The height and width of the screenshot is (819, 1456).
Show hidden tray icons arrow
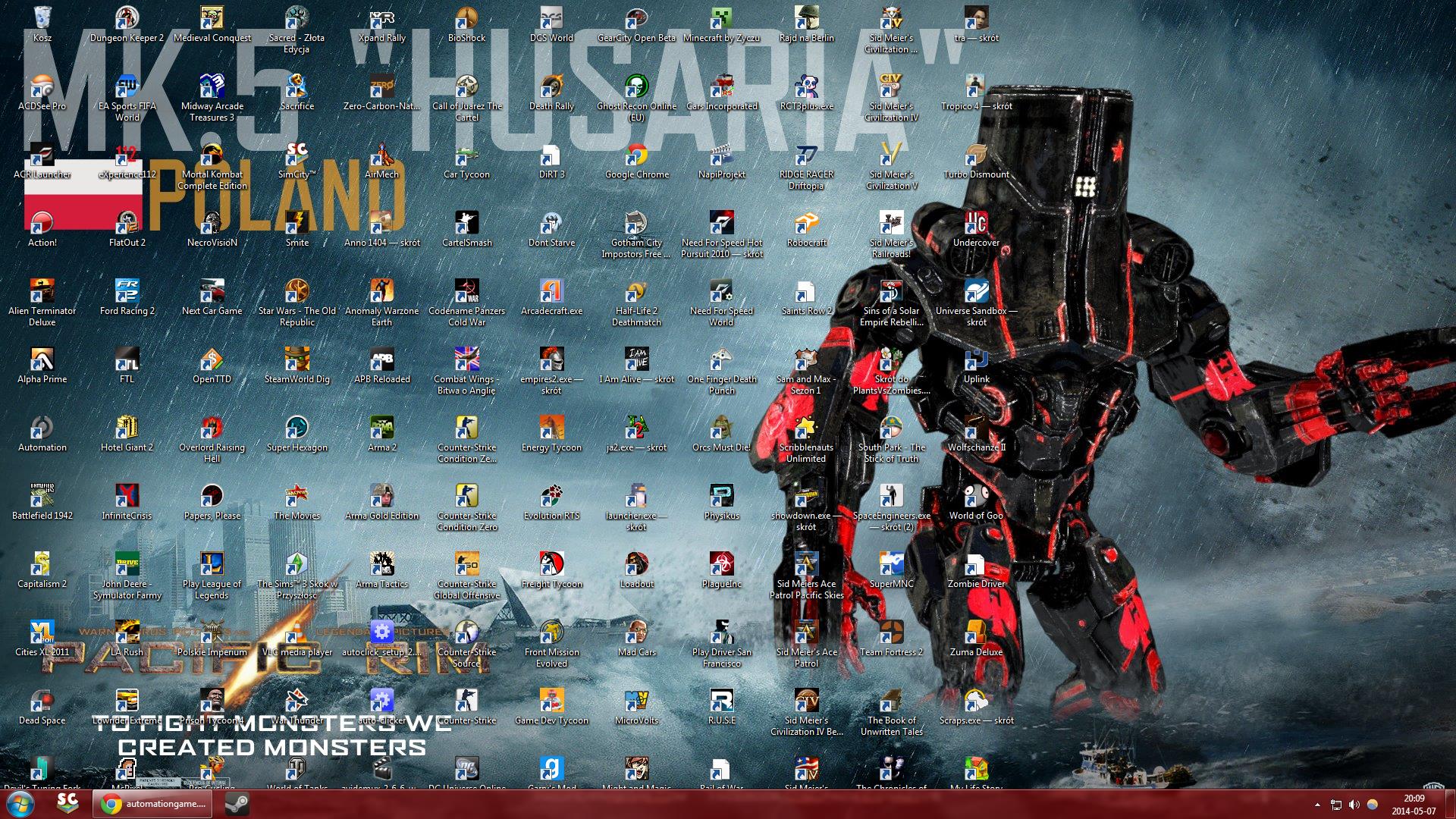pyautogui.click(x=1317, y=805)
